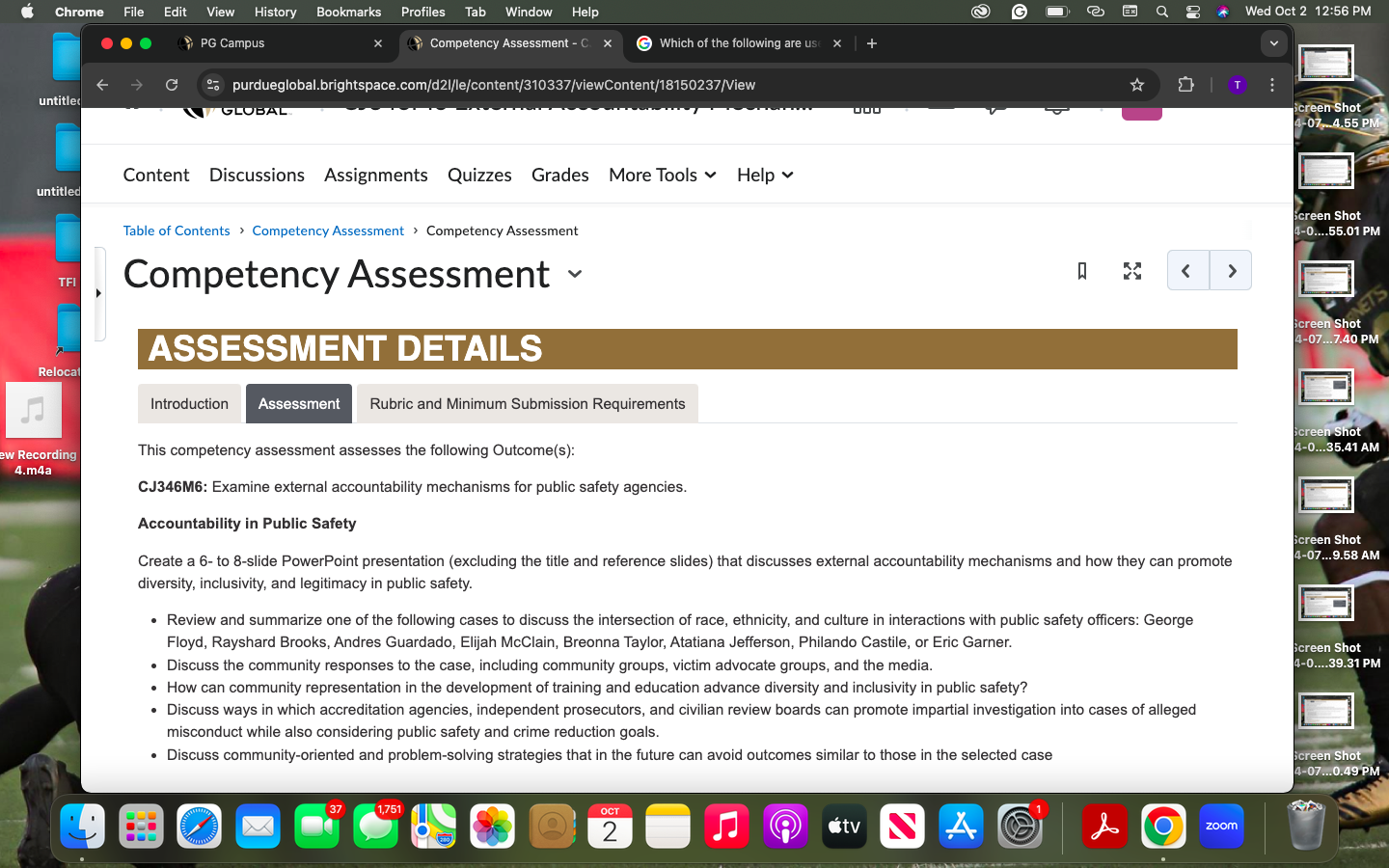Open the Content course link
This screenshot has height=868, width=1389.
(156, 175)
